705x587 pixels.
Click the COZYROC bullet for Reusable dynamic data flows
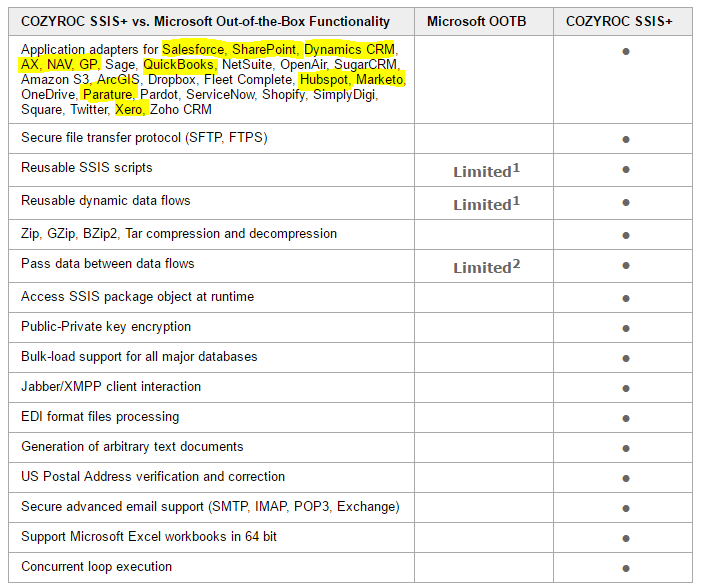coord(625,203)
